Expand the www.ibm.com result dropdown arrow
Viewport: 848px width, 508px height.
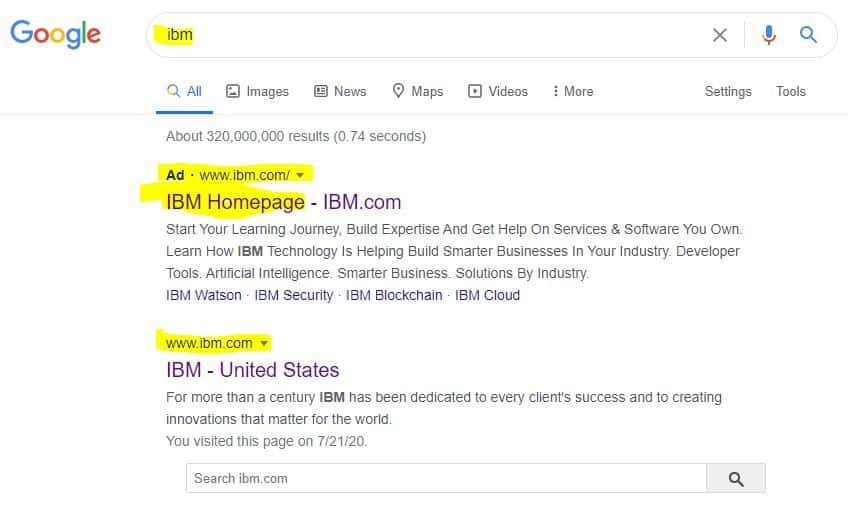click(264, 344)
